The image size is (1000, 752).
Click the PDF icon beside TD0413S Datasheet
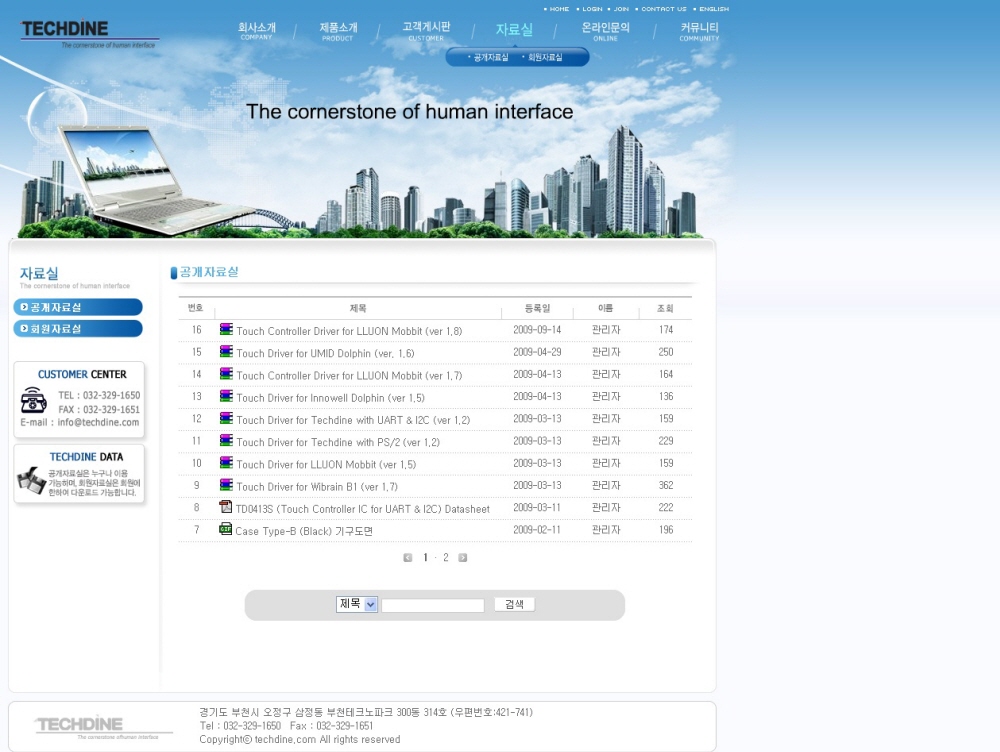[226, 507]
